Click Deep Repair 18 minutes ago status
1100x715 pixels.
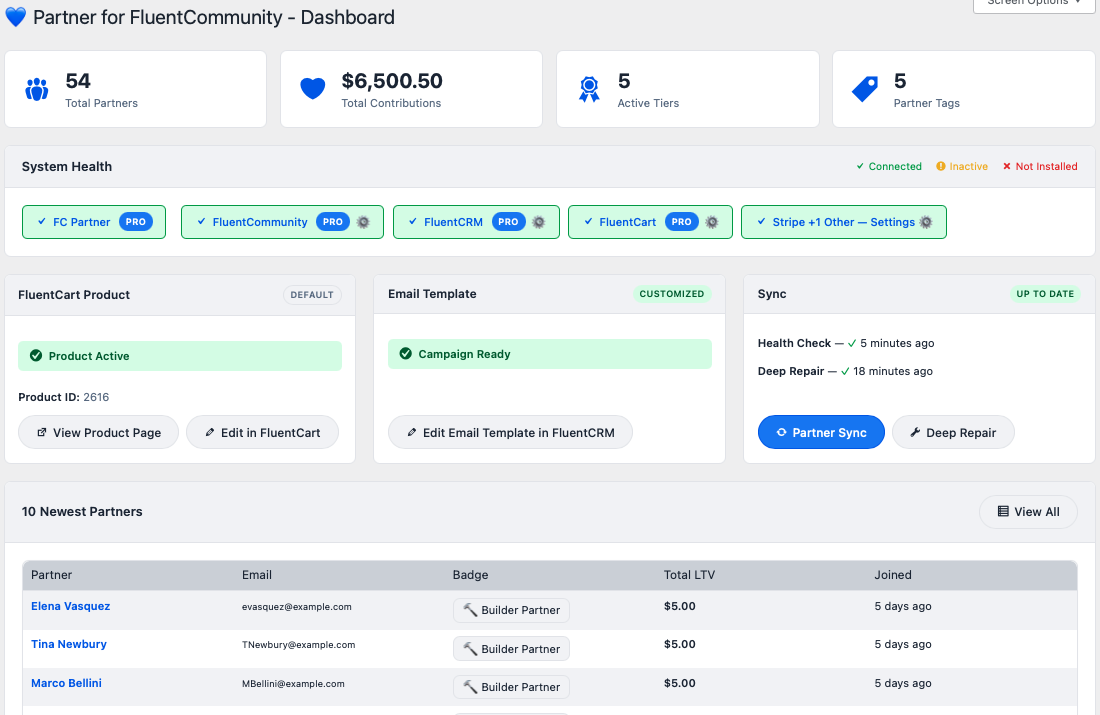pos(845,371)
